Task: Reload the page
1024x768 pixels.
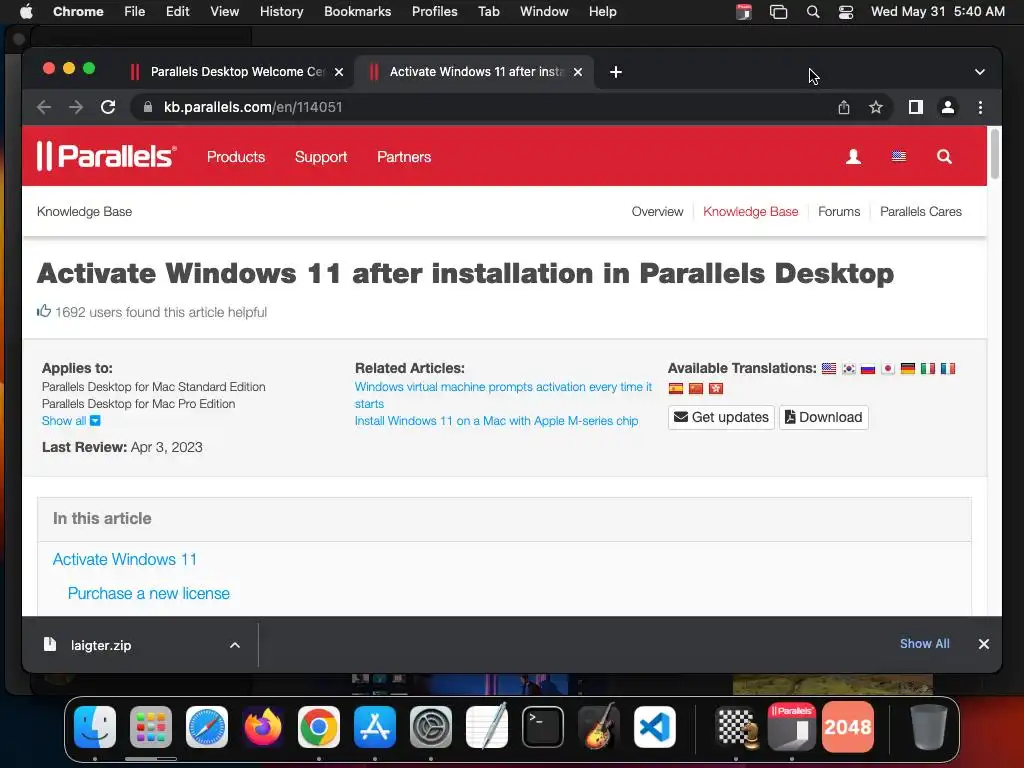Action: tap(108, 107)
